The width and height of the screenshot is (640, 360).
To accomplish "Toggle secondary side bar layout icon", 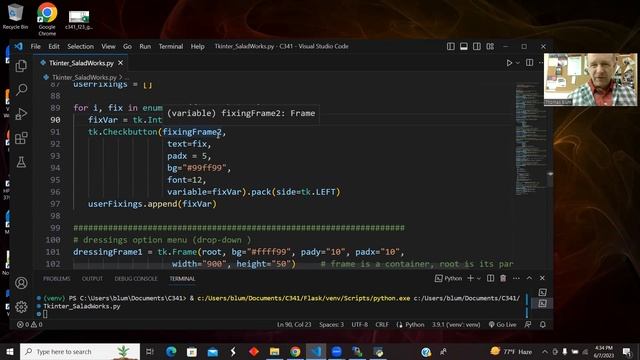I will point(477,47).
